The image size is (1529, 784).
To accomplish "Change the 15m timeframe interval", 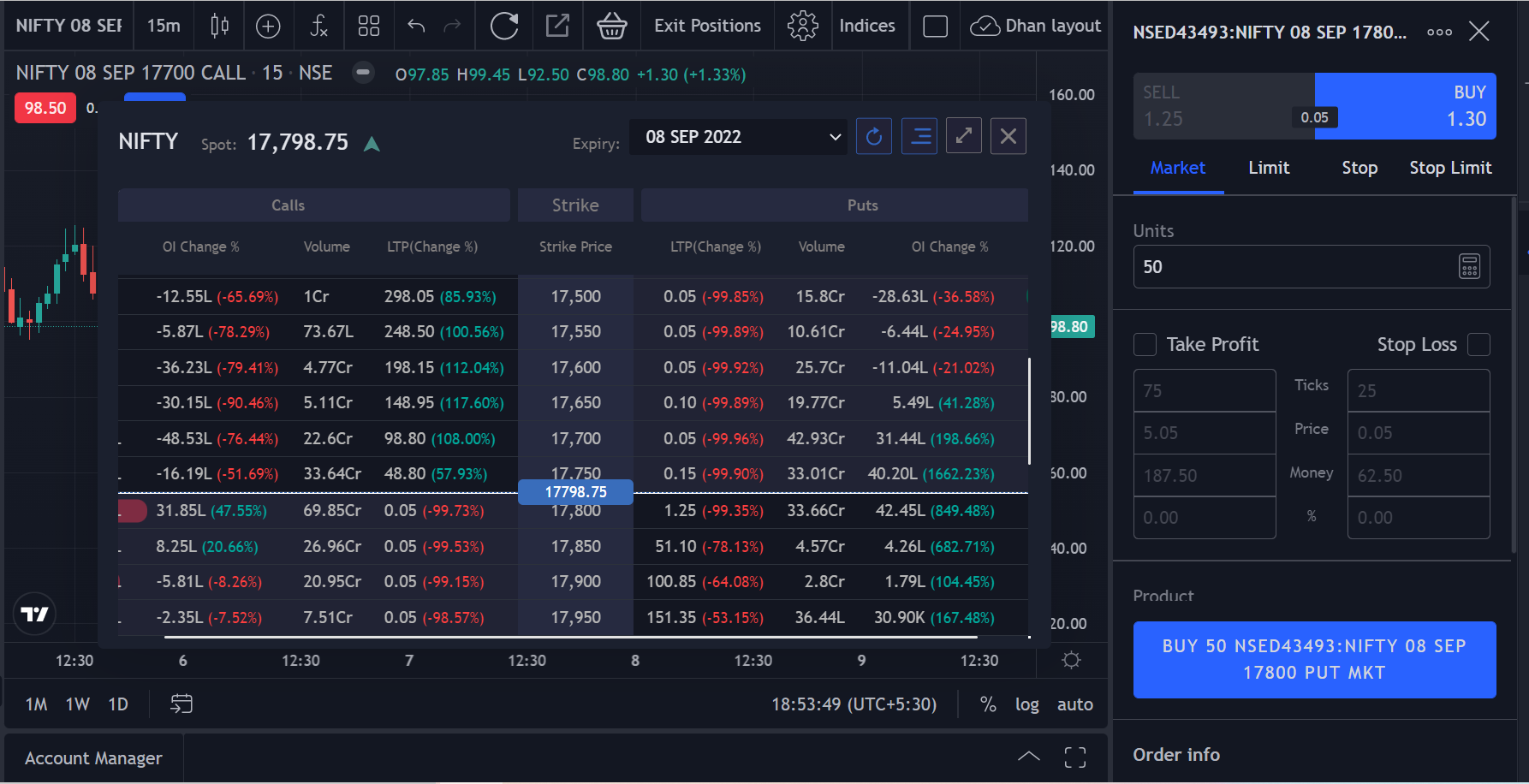I will coord(164,26).
